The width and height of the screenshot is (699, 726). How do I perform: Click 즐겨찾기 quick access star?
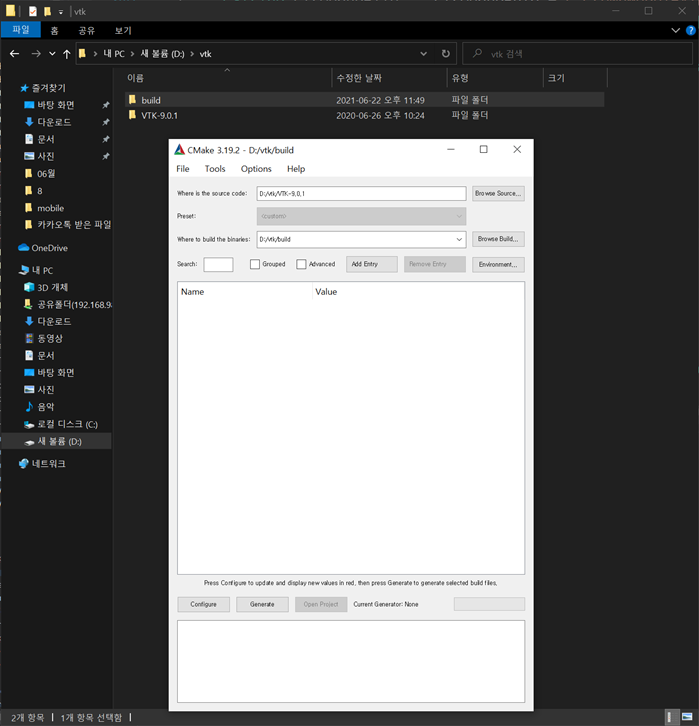[x=24, y=88]
